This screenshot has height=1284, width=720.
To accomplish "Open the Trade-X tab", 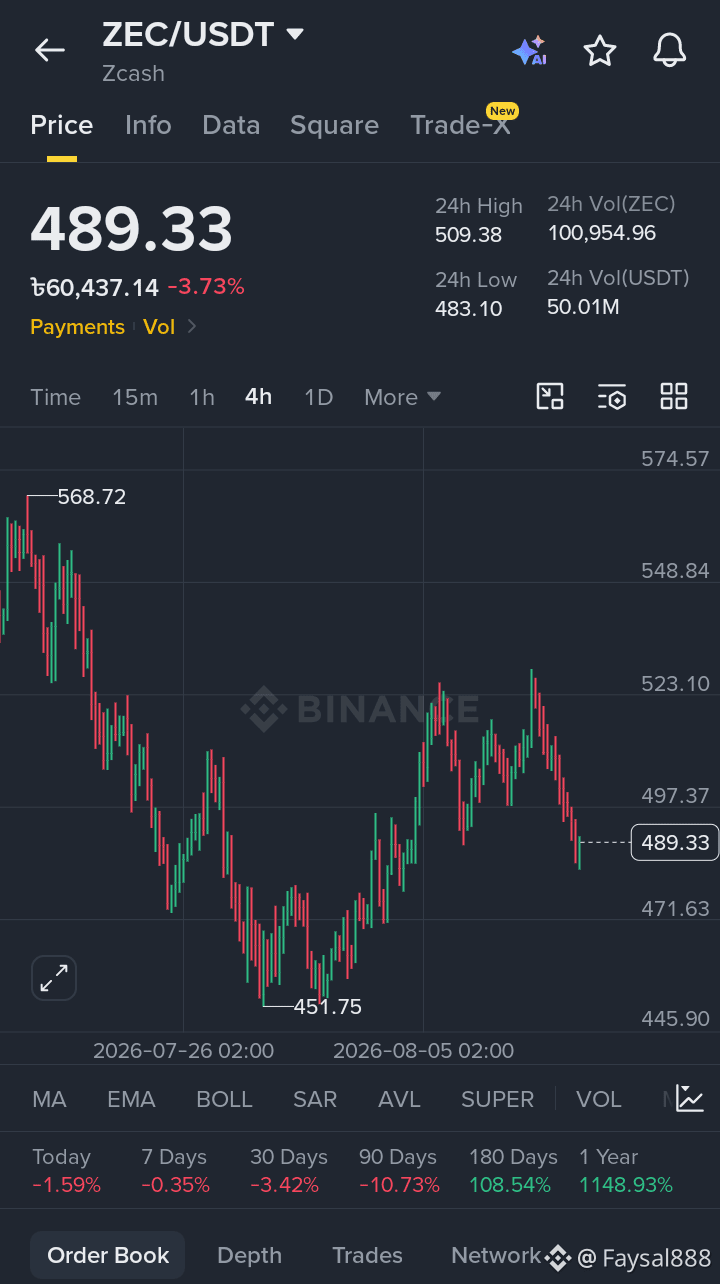I will pyautogui.click(x=460, y=125).
